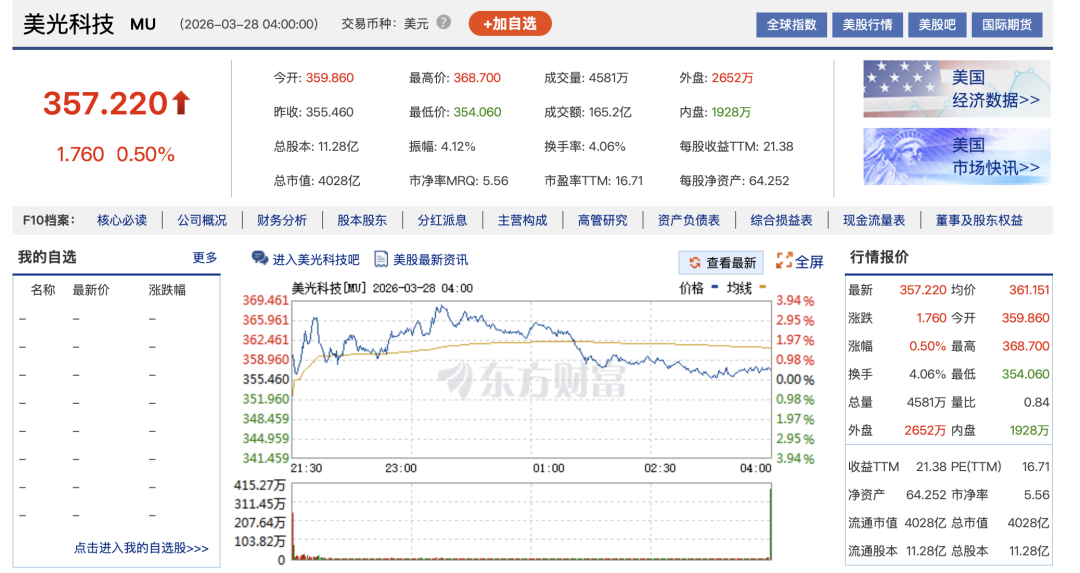This screenshot has height=573, width=1080.
Task: Click the red up arrow beside 357.220
Action: tap(181, 103)
